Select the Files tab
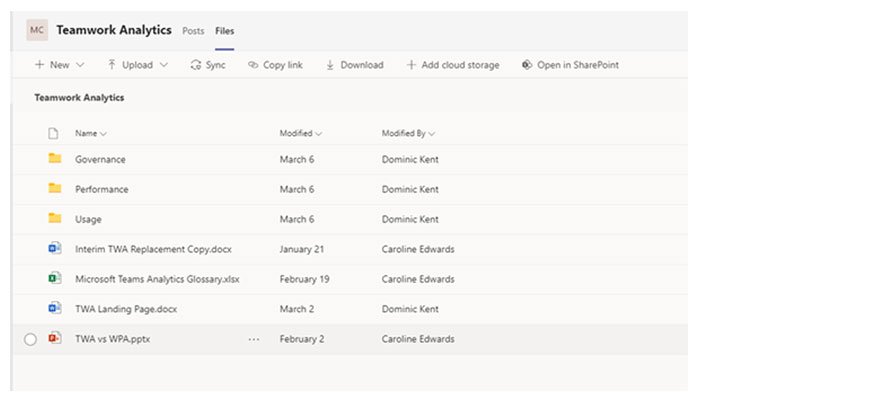This screenshot has width=881, height=398. tap(225, 31)
